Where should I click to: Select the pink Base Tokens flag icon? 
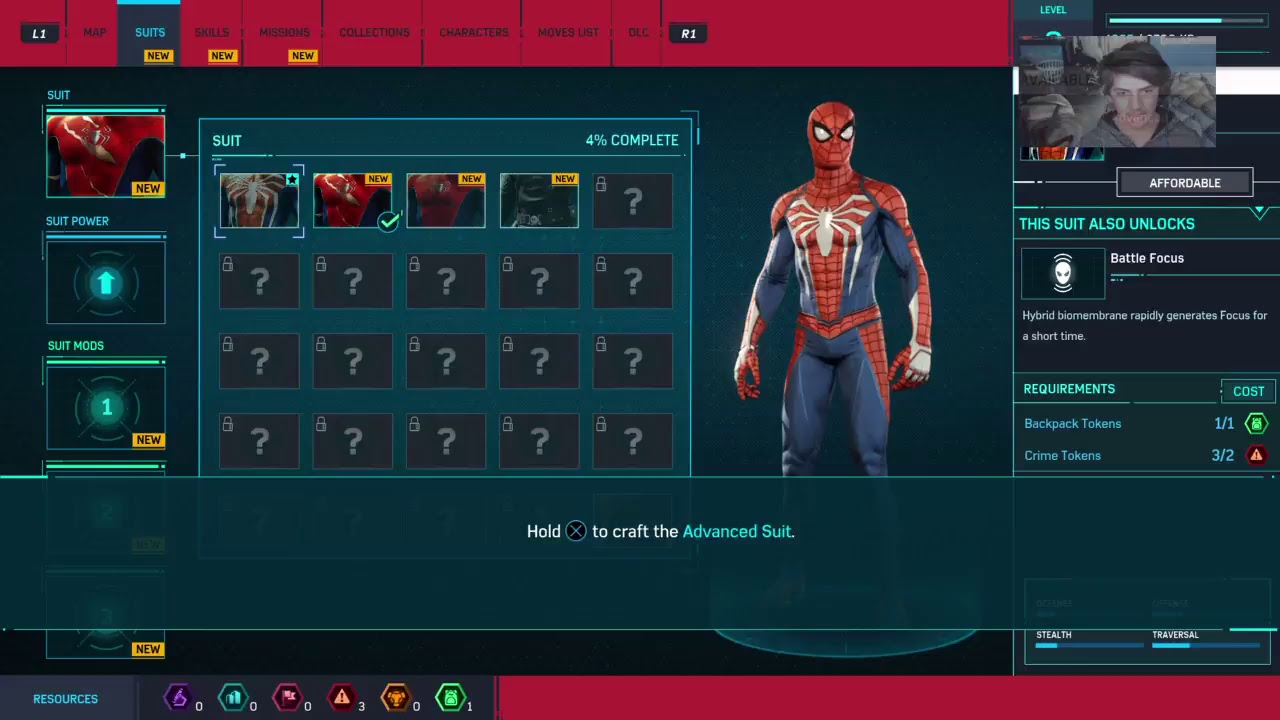coord(287,697)
